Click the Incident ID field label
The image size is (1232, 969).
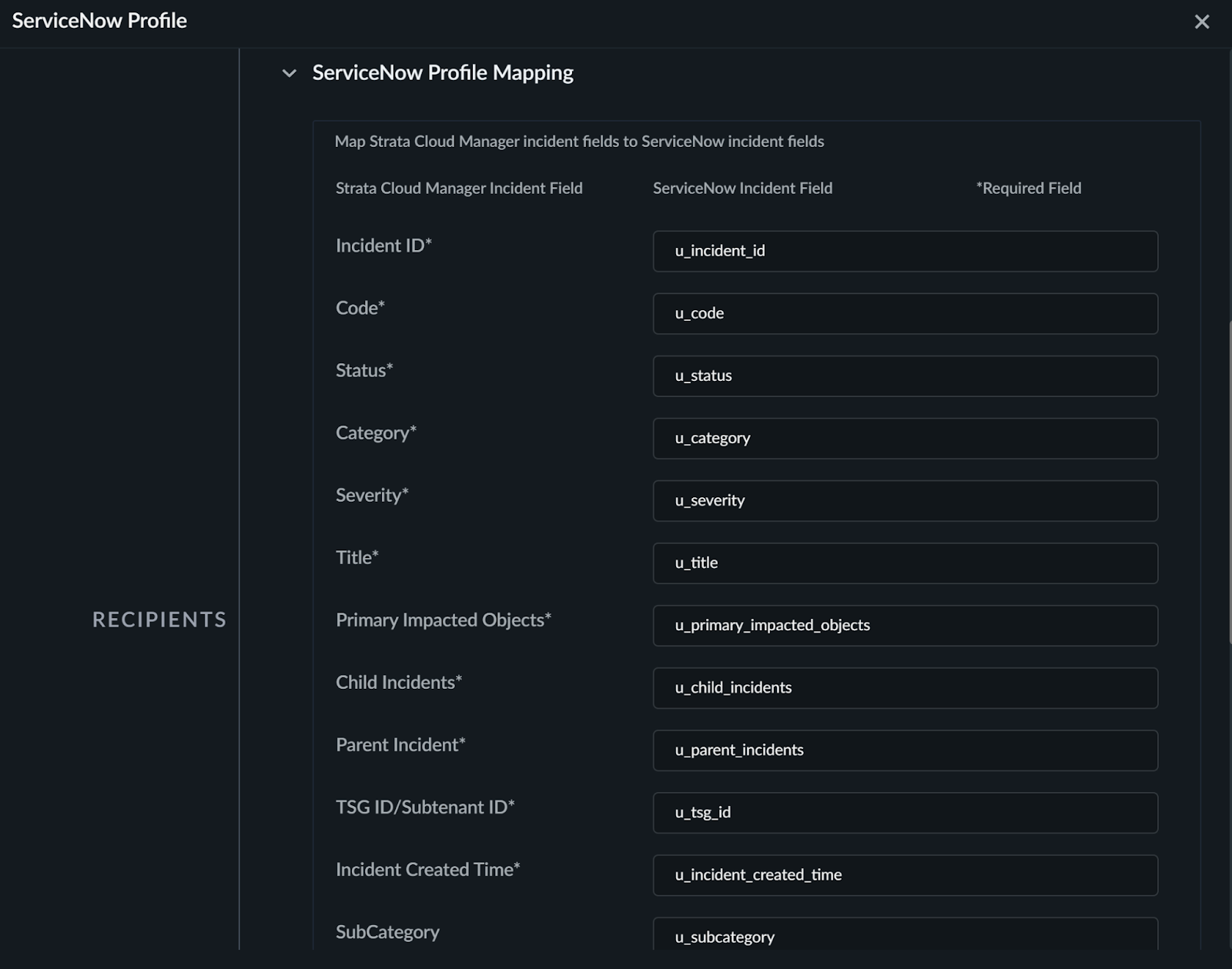click(383, 246)
